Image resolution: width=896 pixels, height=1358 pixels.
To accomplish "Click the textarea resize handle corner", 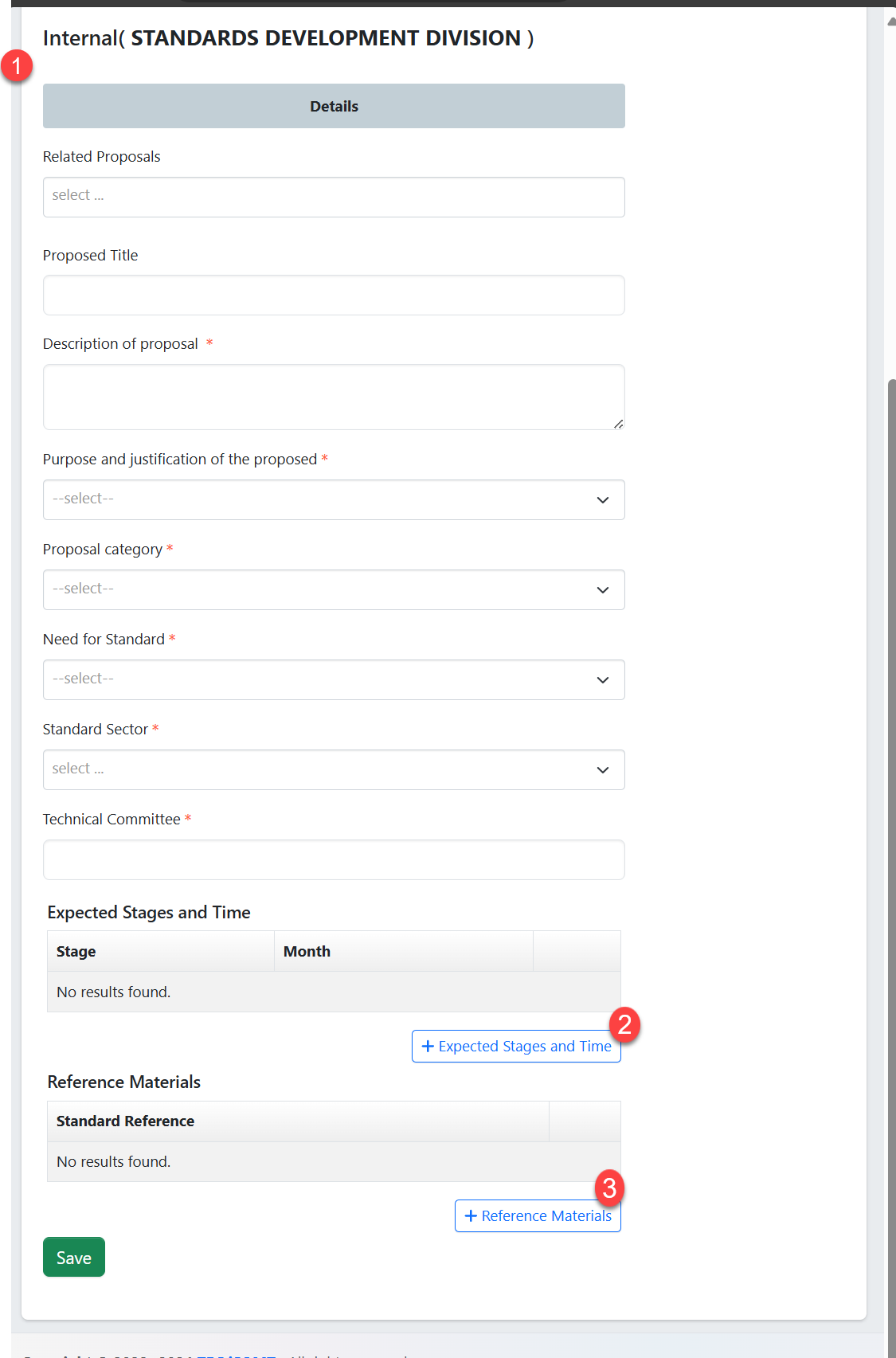I will click(619, 424).
